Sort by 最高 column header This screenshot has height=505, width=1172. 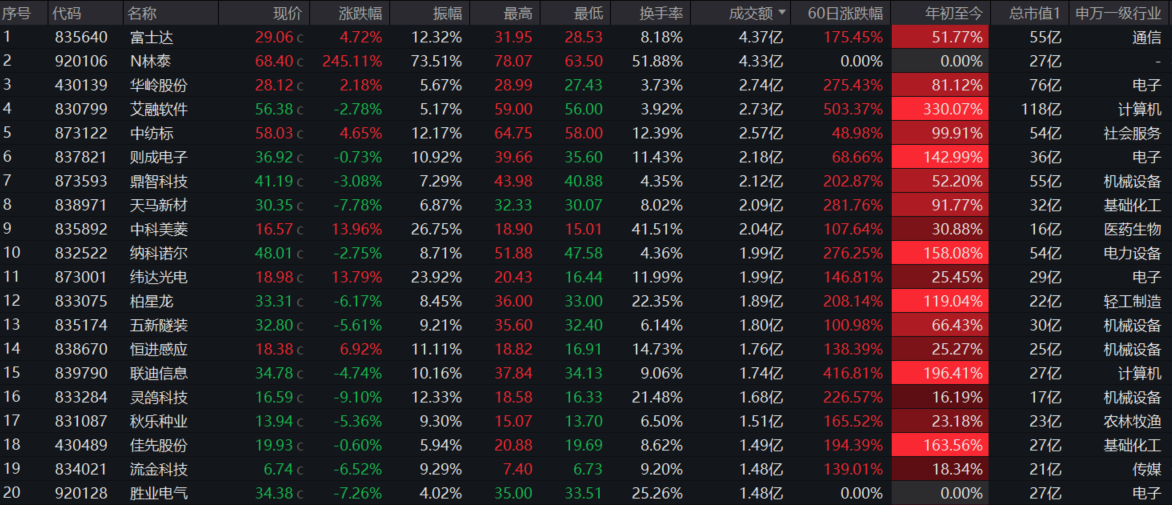518,13
